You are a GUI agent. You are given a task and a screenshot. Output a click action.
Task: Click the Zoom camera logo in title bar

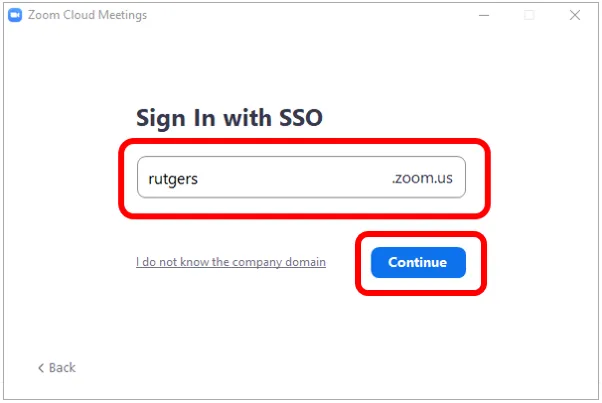[15, 15]
